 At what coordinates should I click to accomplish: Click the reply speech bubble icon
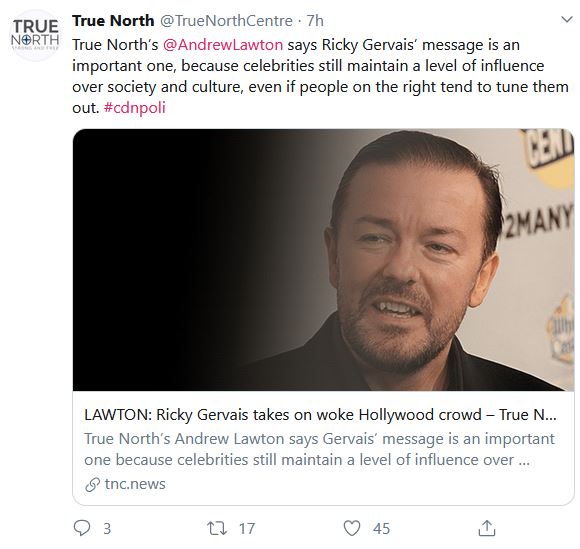tap(82, 528)
